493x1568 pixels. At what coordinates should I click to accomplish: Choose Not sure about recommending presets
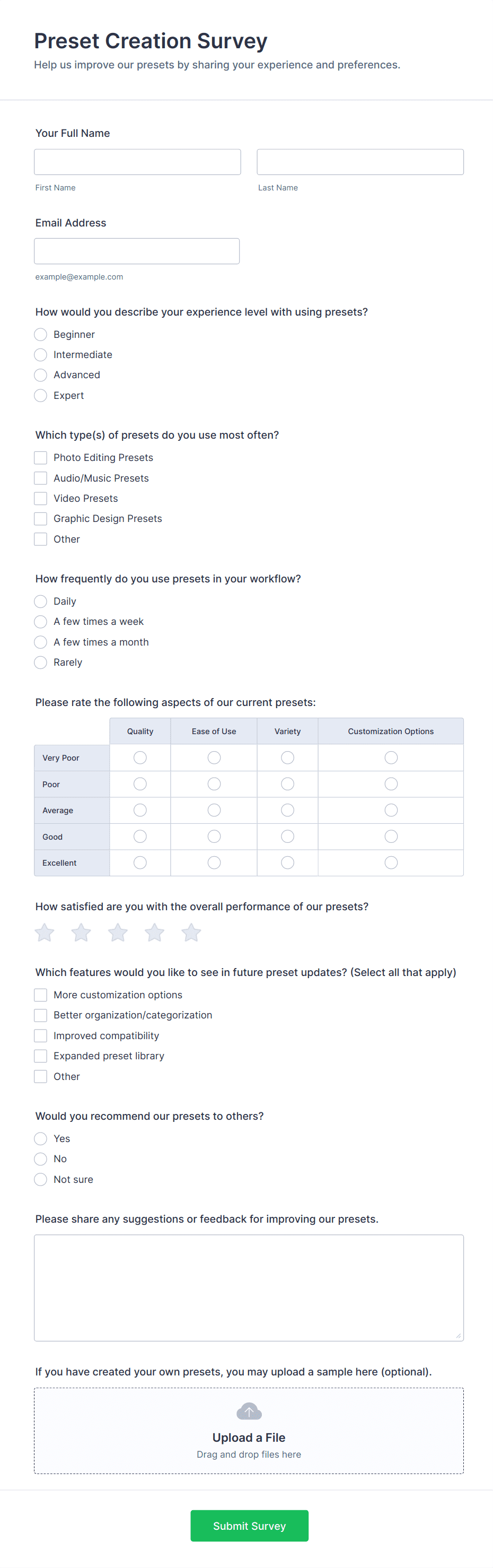pyautogui.click(x=40, y=1179)
